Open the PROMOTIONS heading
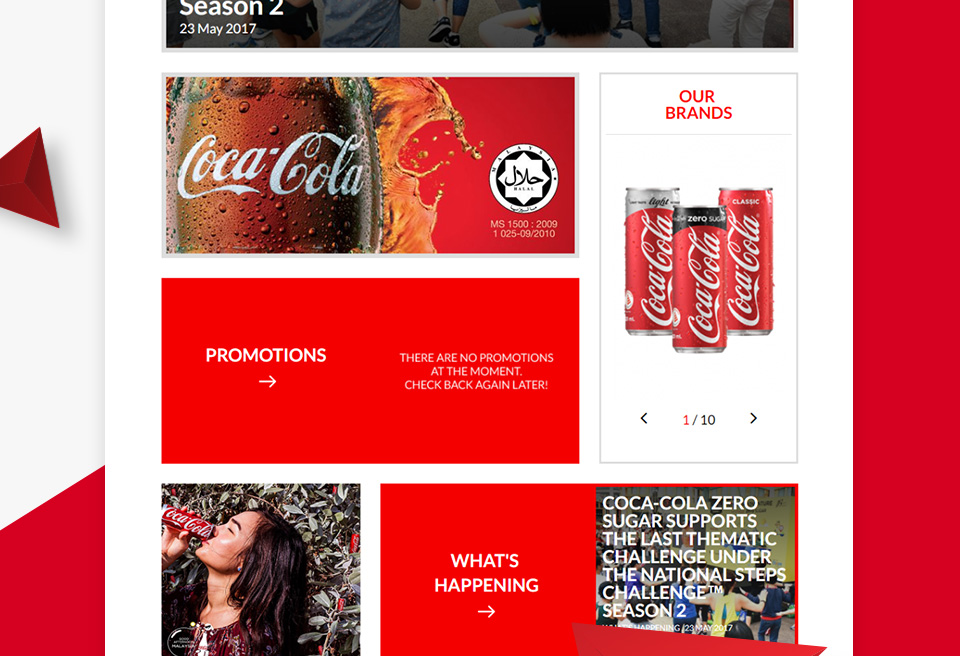 coord(266,355)
